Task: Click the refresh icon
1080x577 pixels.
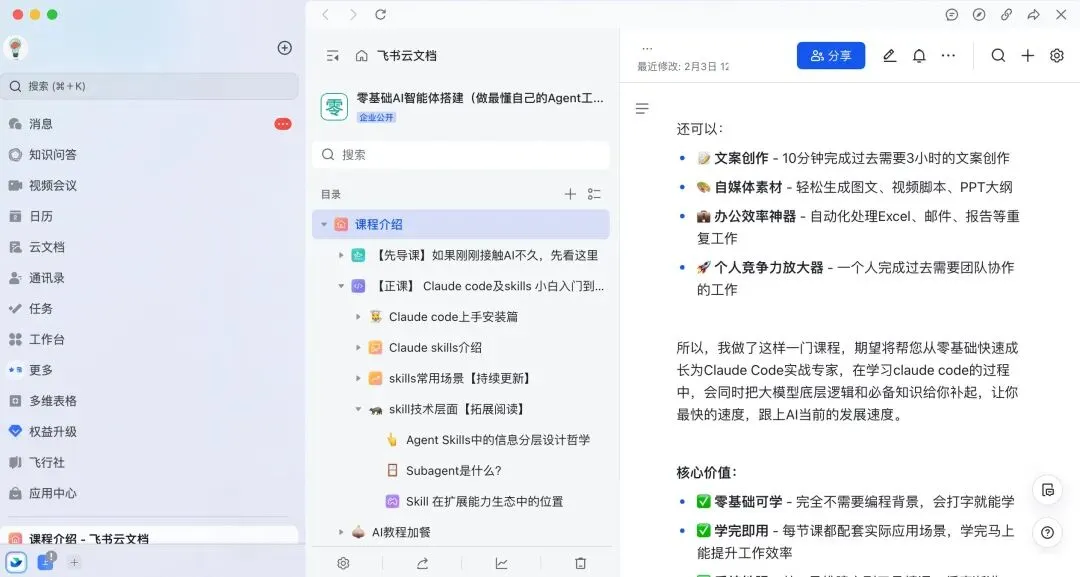Action: point(380,14)
